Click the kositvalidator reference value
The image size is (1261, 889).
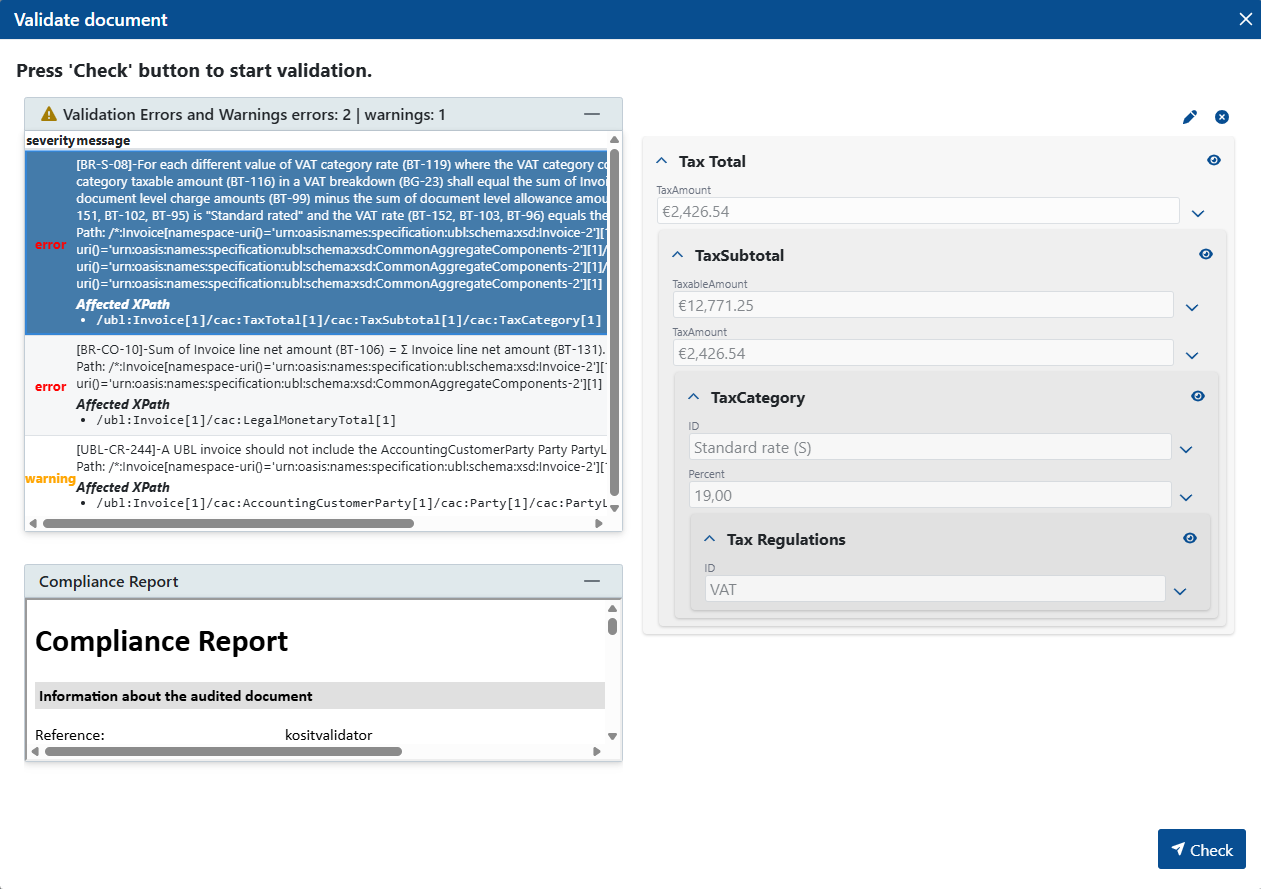tap(328, 735)
